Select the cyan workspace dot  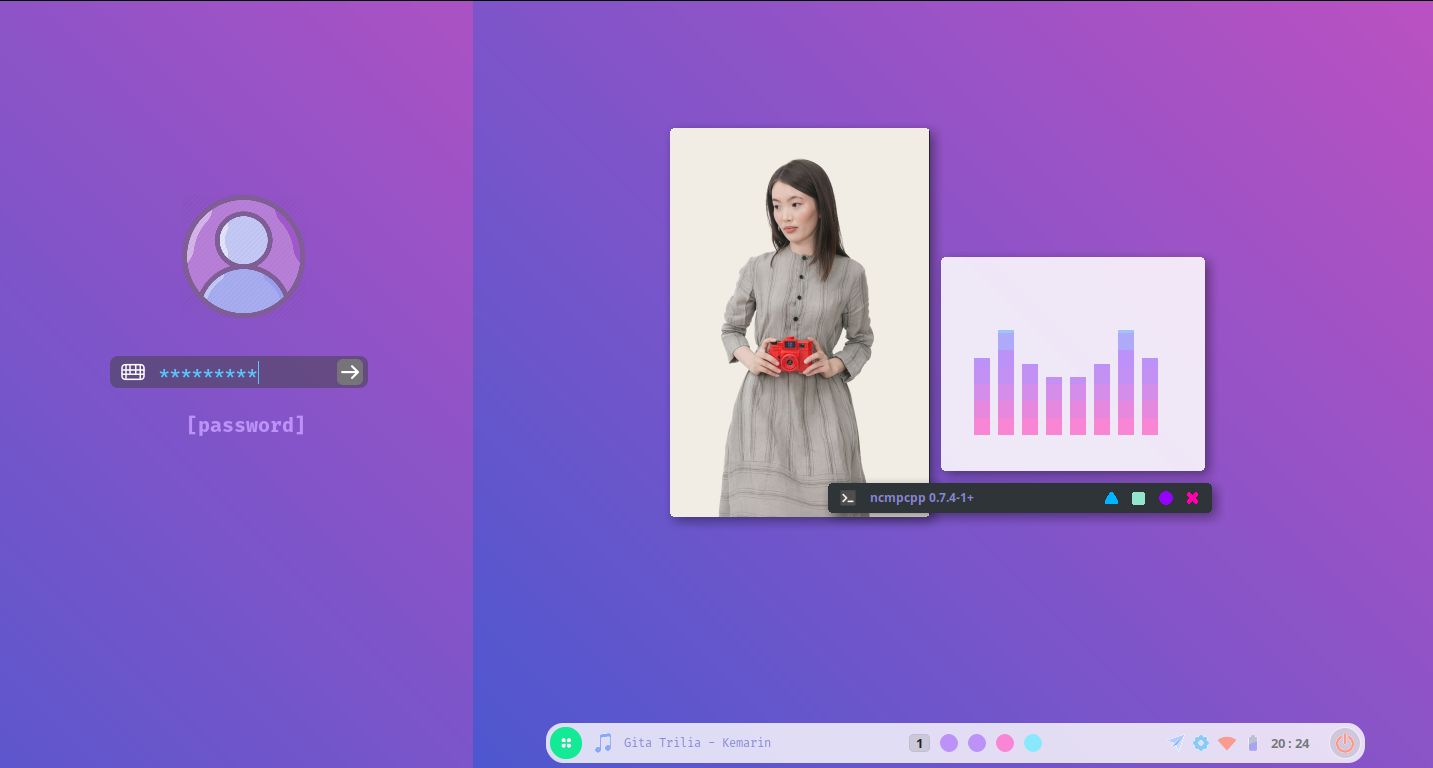pyautogui.click(x=1033, y=743)
